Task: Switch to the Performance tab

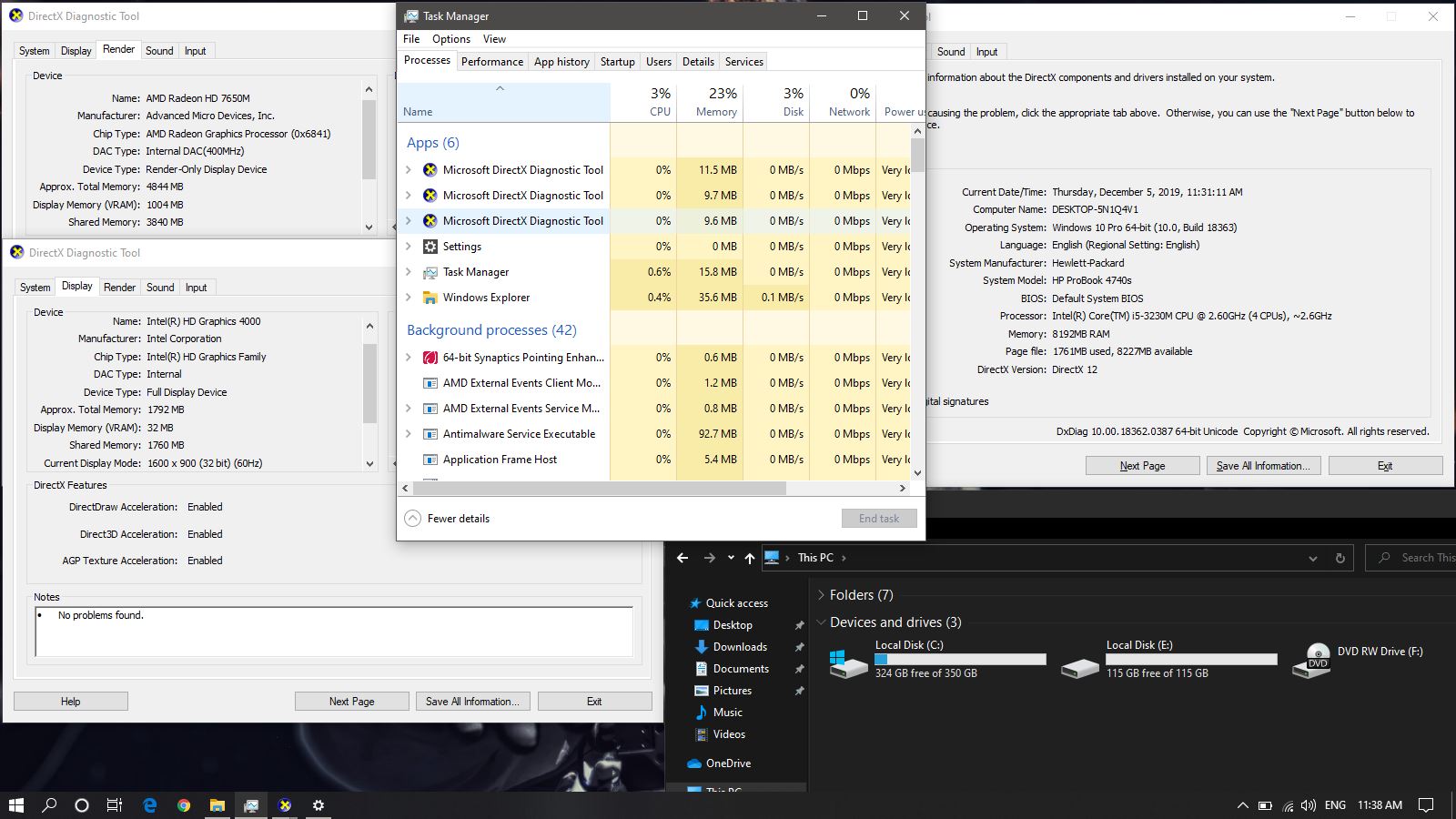Action: (x=491, y=62)
